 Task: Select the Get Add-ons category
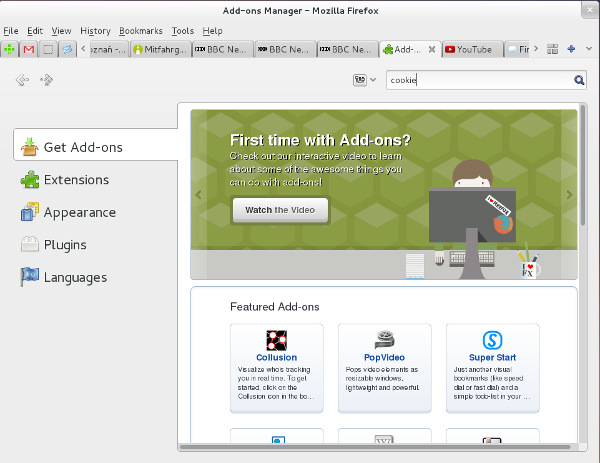coord(96,147)
